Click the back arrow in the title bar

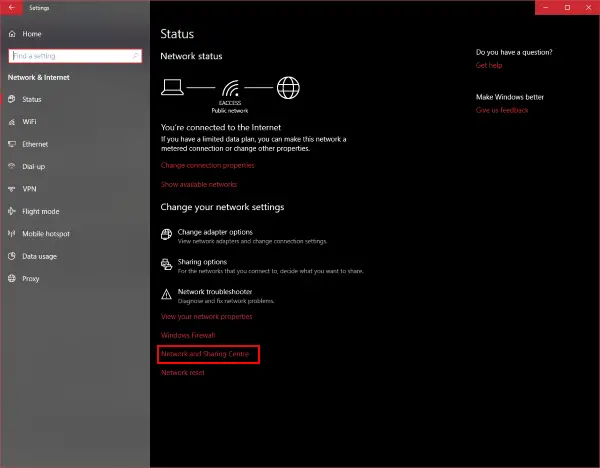click(11, 7)
